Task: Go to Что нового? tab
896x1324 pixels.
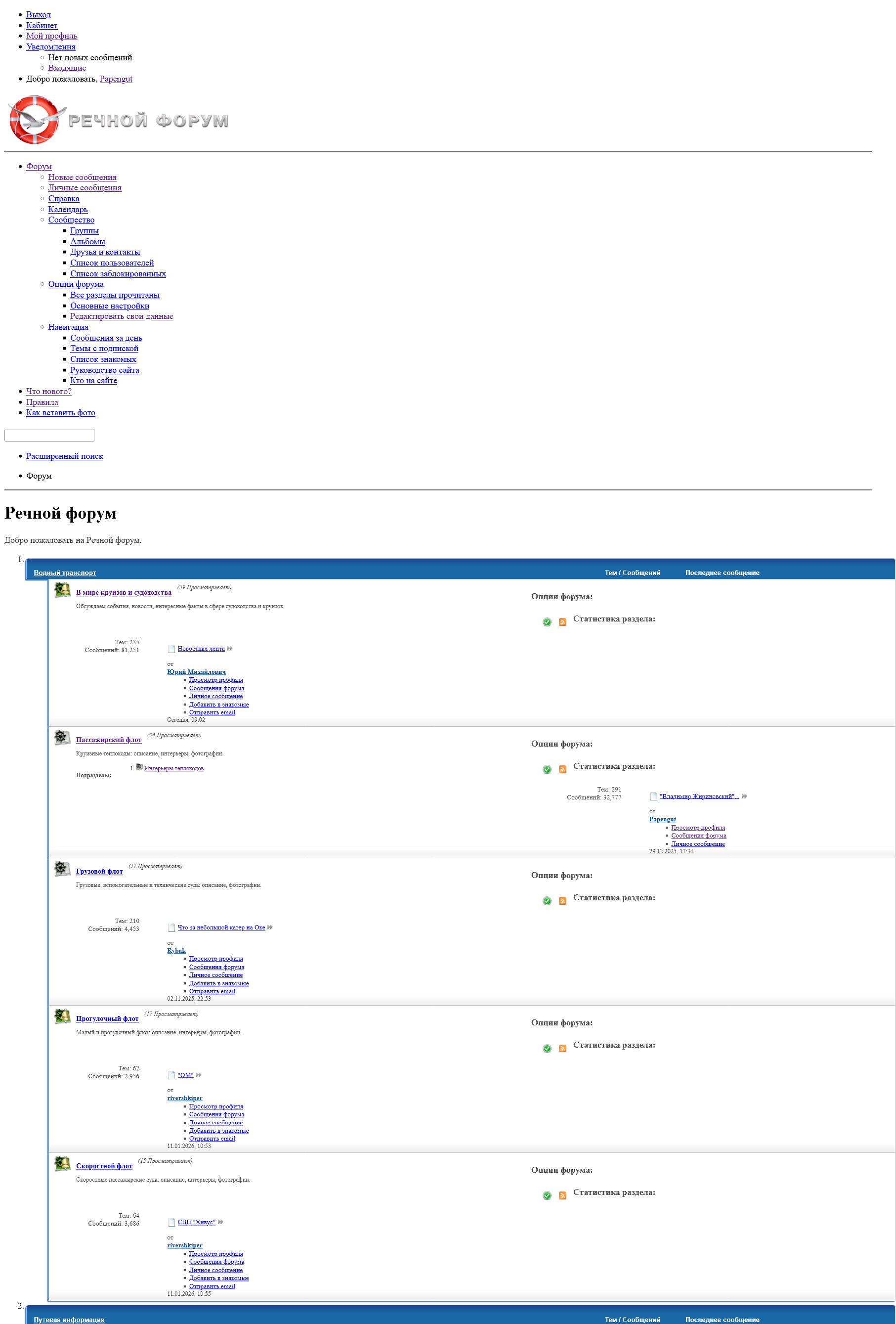Action: click(48, 392)
